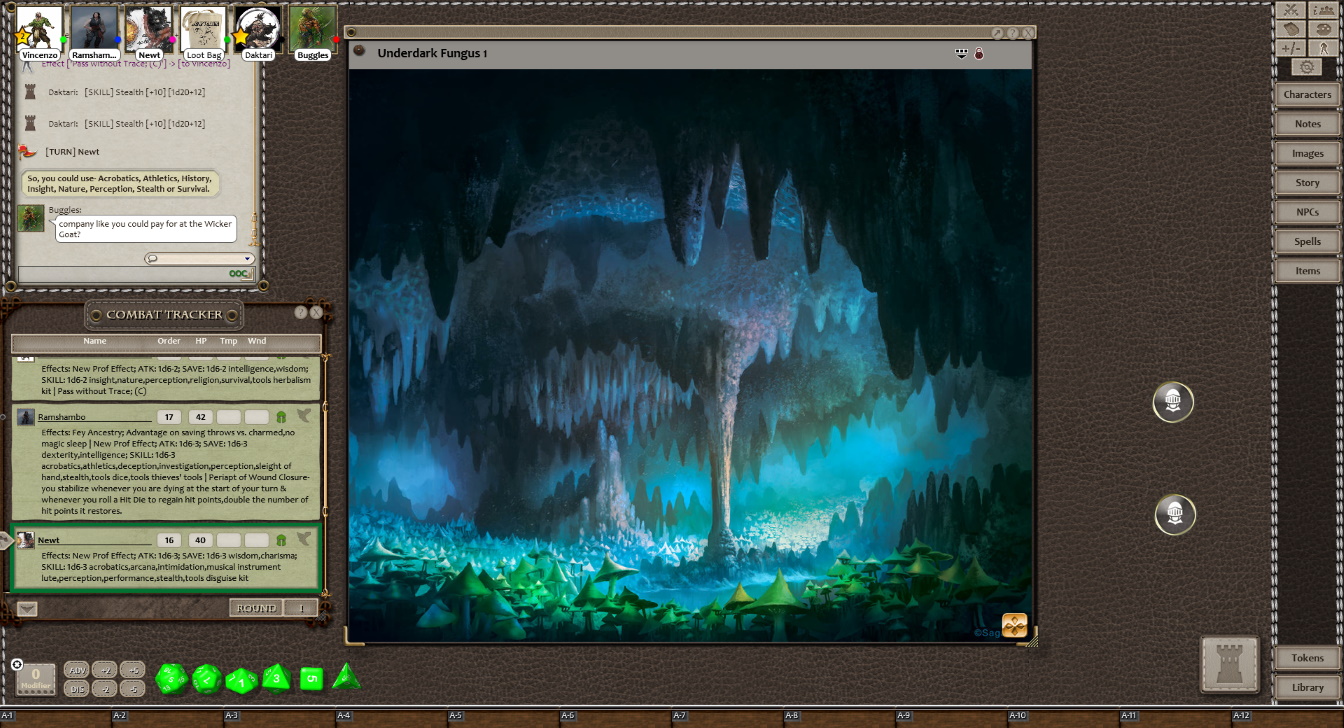This screenshot has height=728, width=1344.
Task: Roll the green d8 die
Action: [x=277, y=679]
